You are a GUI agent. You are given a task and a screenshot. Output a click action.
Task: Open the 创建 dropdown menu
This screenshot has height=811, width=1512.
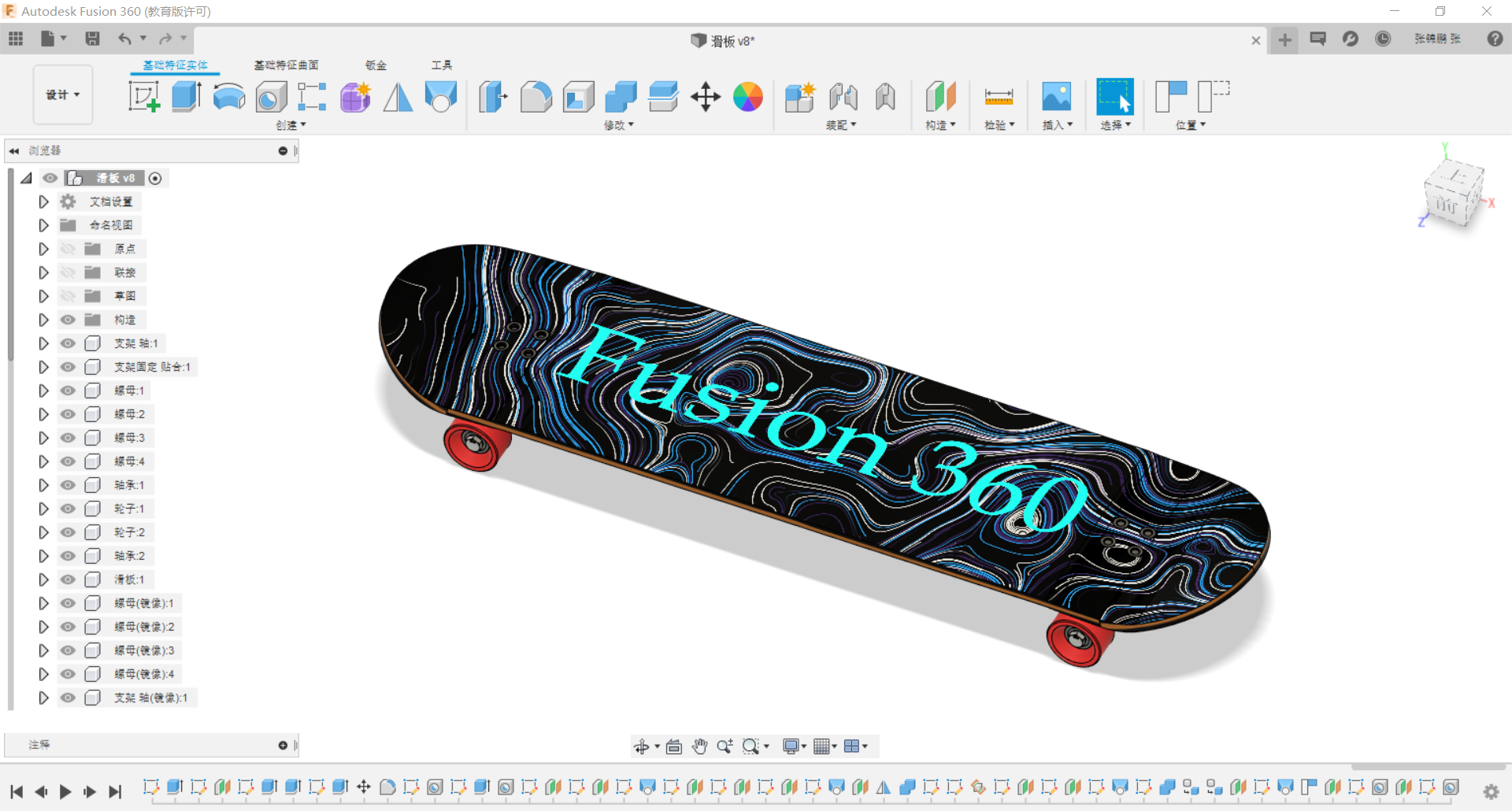[x=291, y=125]
